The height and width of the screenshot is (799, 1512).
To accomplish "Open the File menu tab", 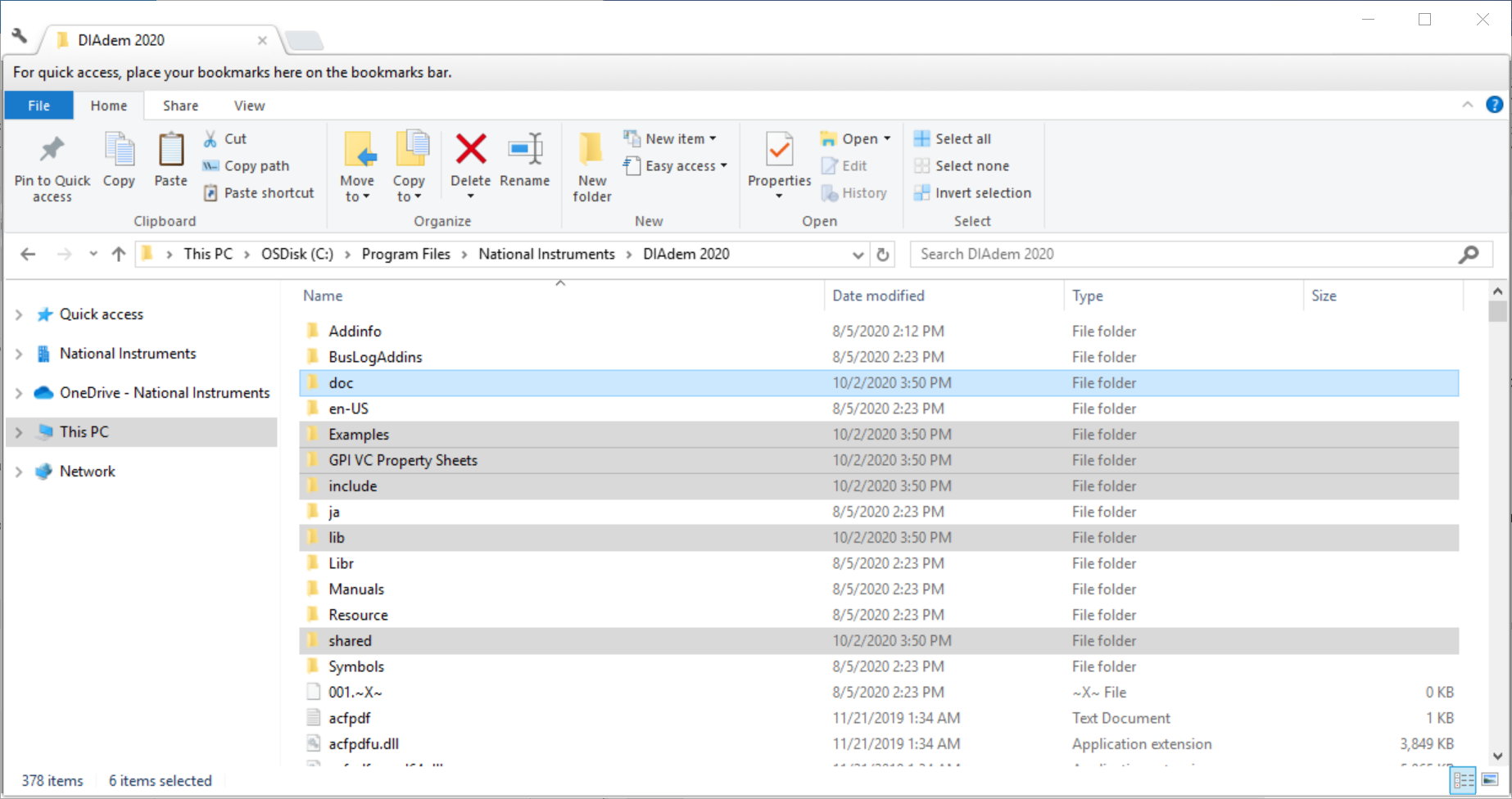I will (x=38, y=106).
